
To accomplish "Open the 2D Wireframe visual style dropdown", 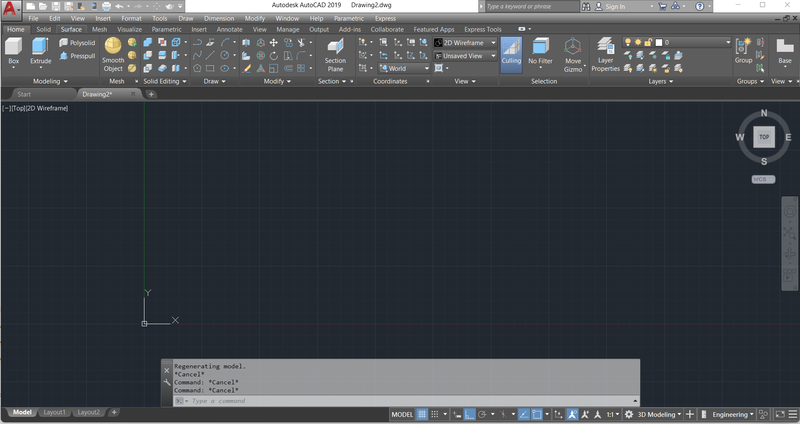I will coord(465,43).
